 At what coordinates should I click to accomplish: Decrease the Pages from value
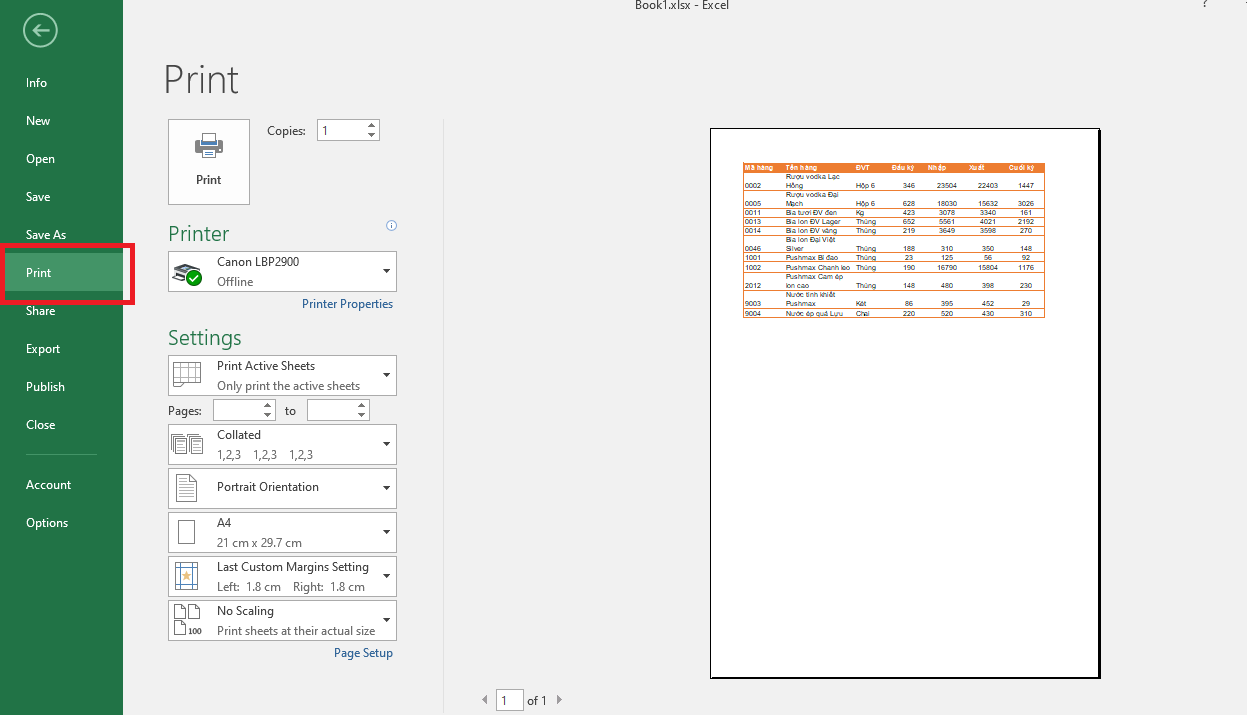pos(268,415)
